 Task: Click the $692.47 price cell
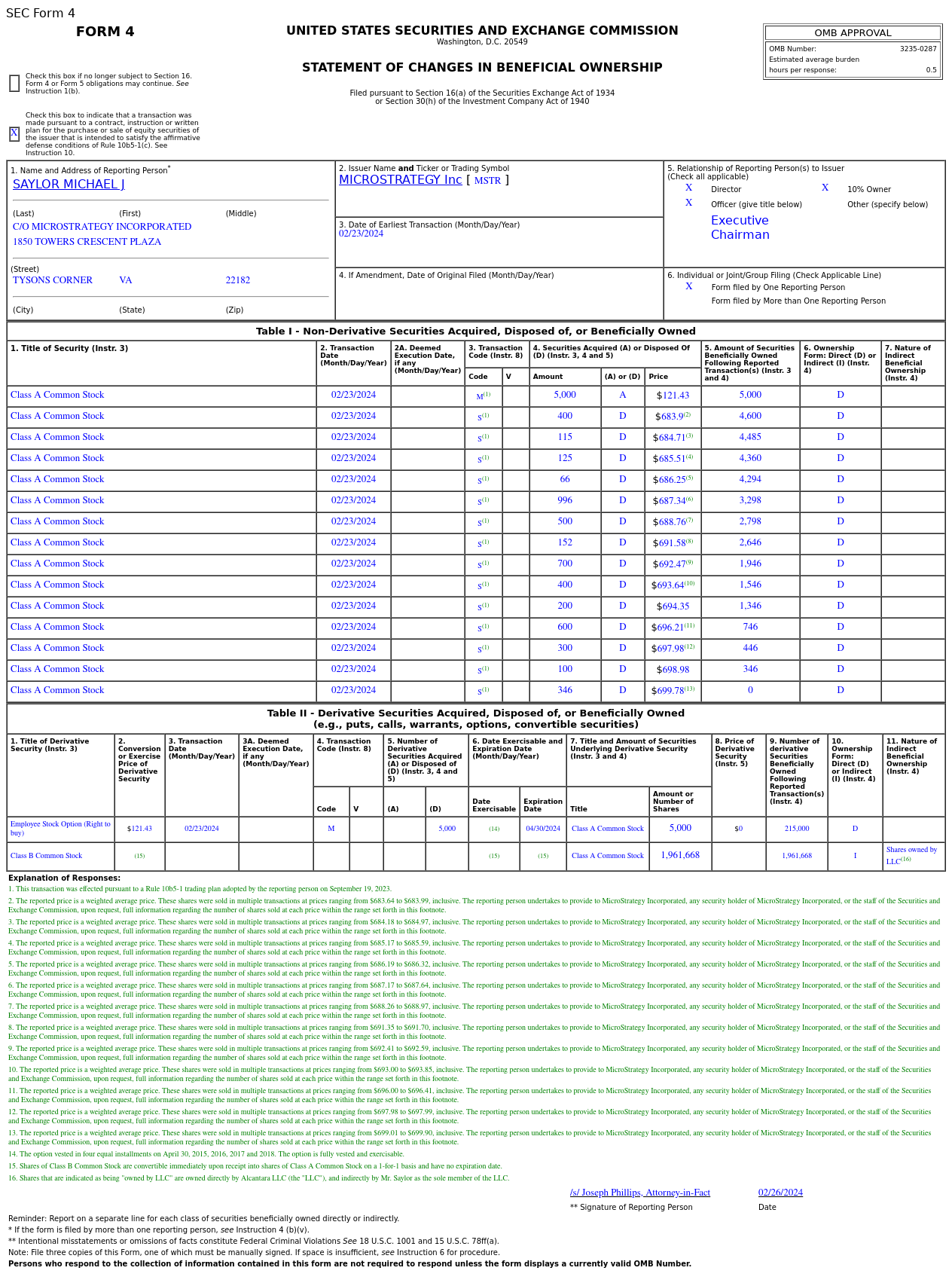click(673, 564)
